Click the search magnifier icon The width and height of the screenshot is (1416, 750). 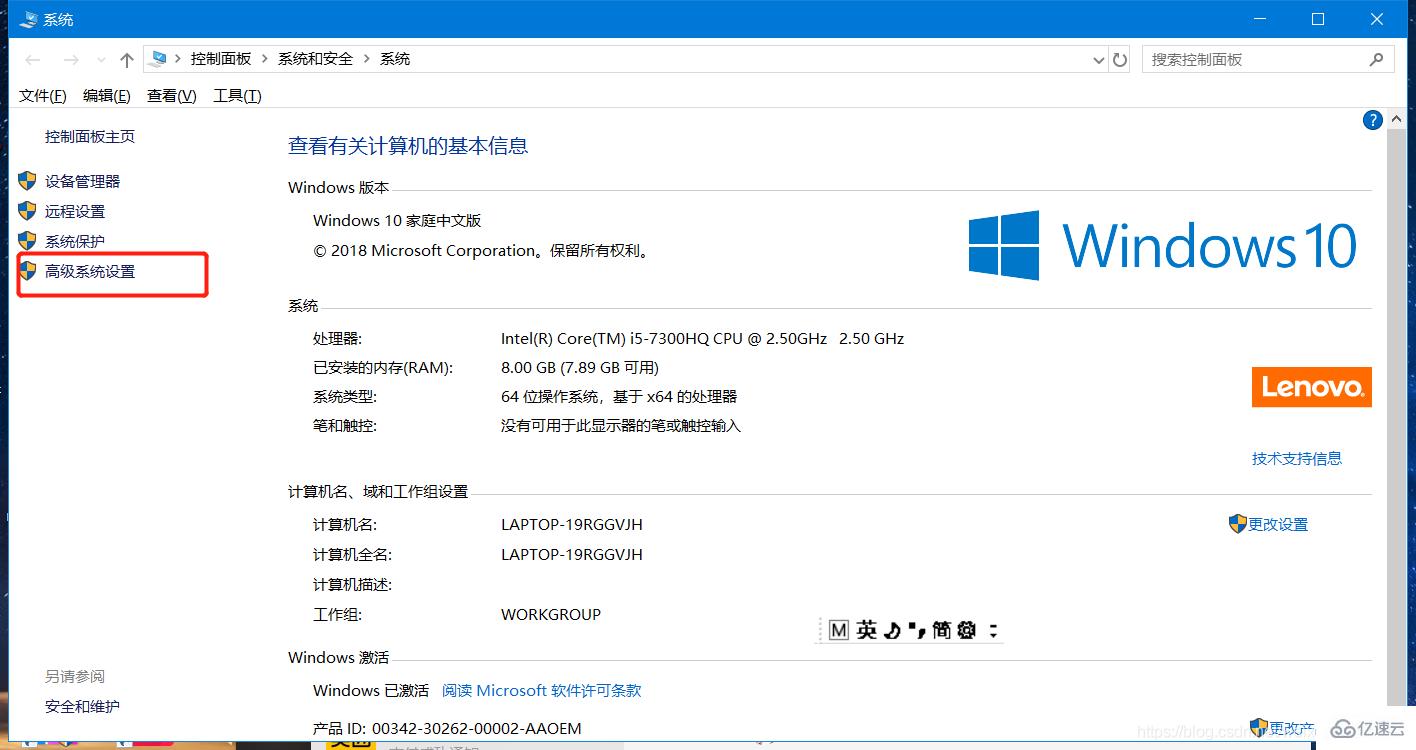tap(1377, 60)
